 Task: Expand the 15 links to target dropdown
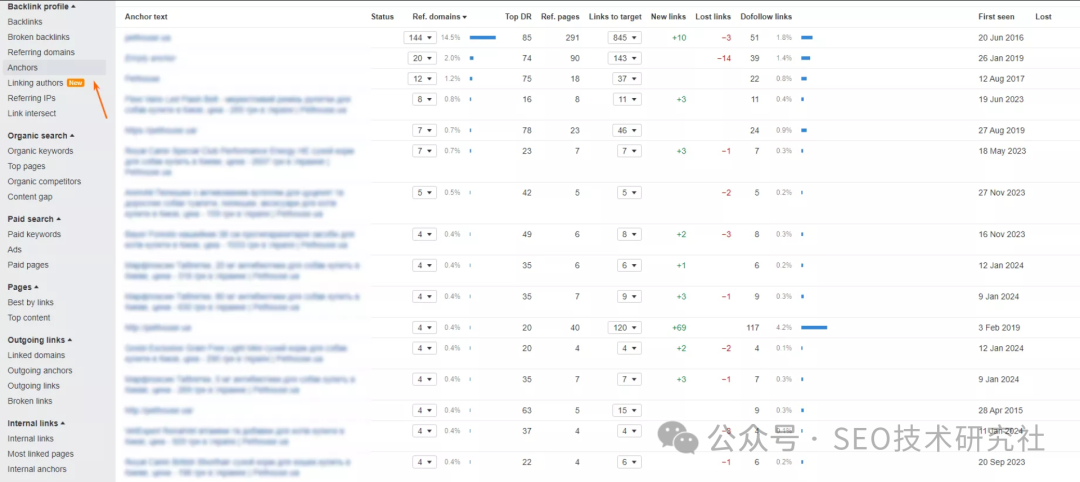(625, 410)
